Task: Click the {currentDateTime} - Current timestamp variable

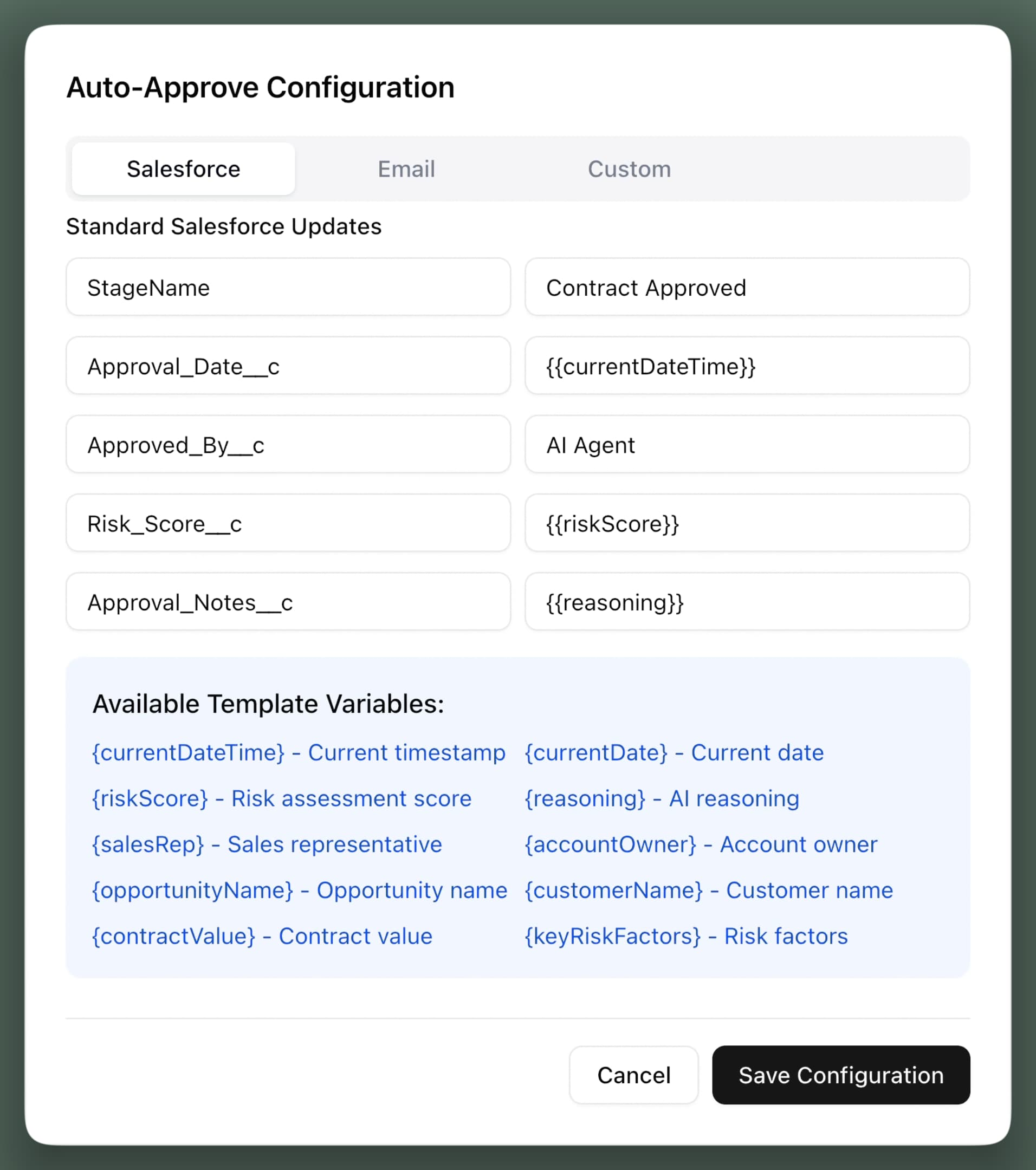Action: [299, 753]
